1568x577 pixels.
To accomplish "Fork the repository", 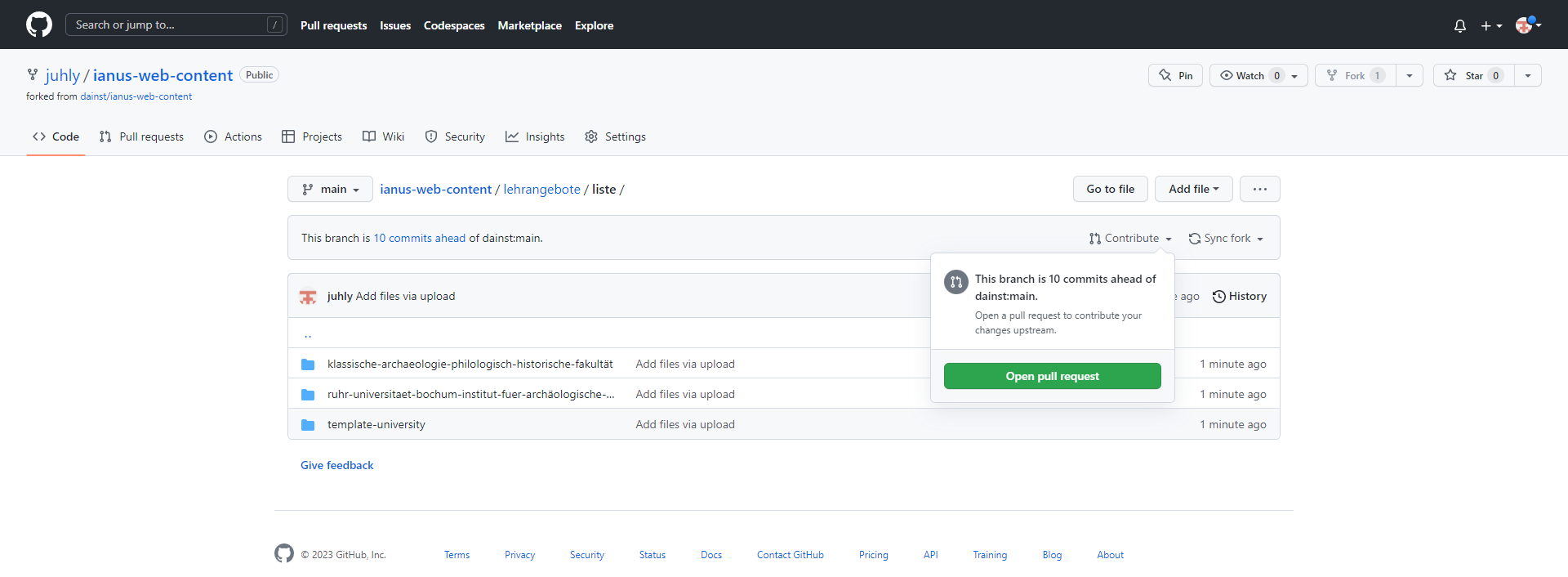I will [x=1355, y=75].
